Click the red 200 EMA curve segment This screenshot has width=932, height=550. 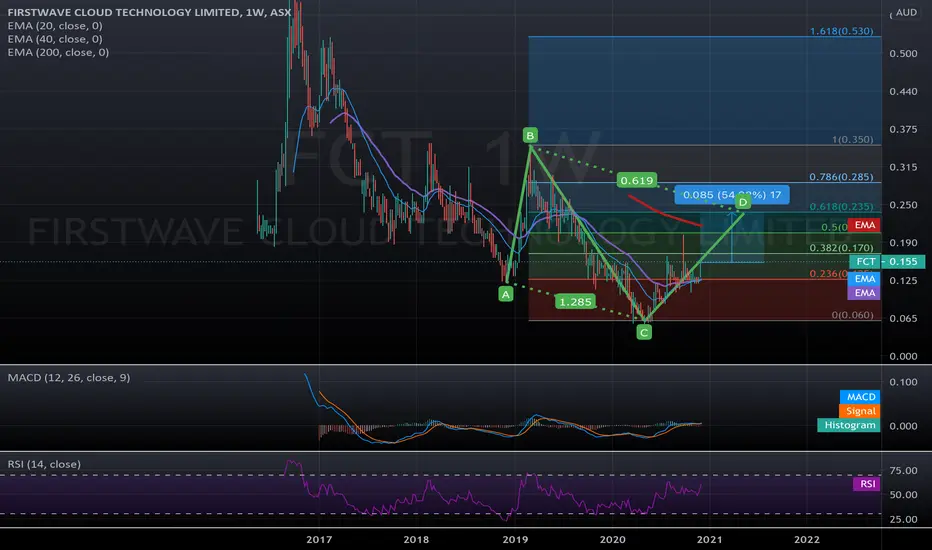point(664,212)
